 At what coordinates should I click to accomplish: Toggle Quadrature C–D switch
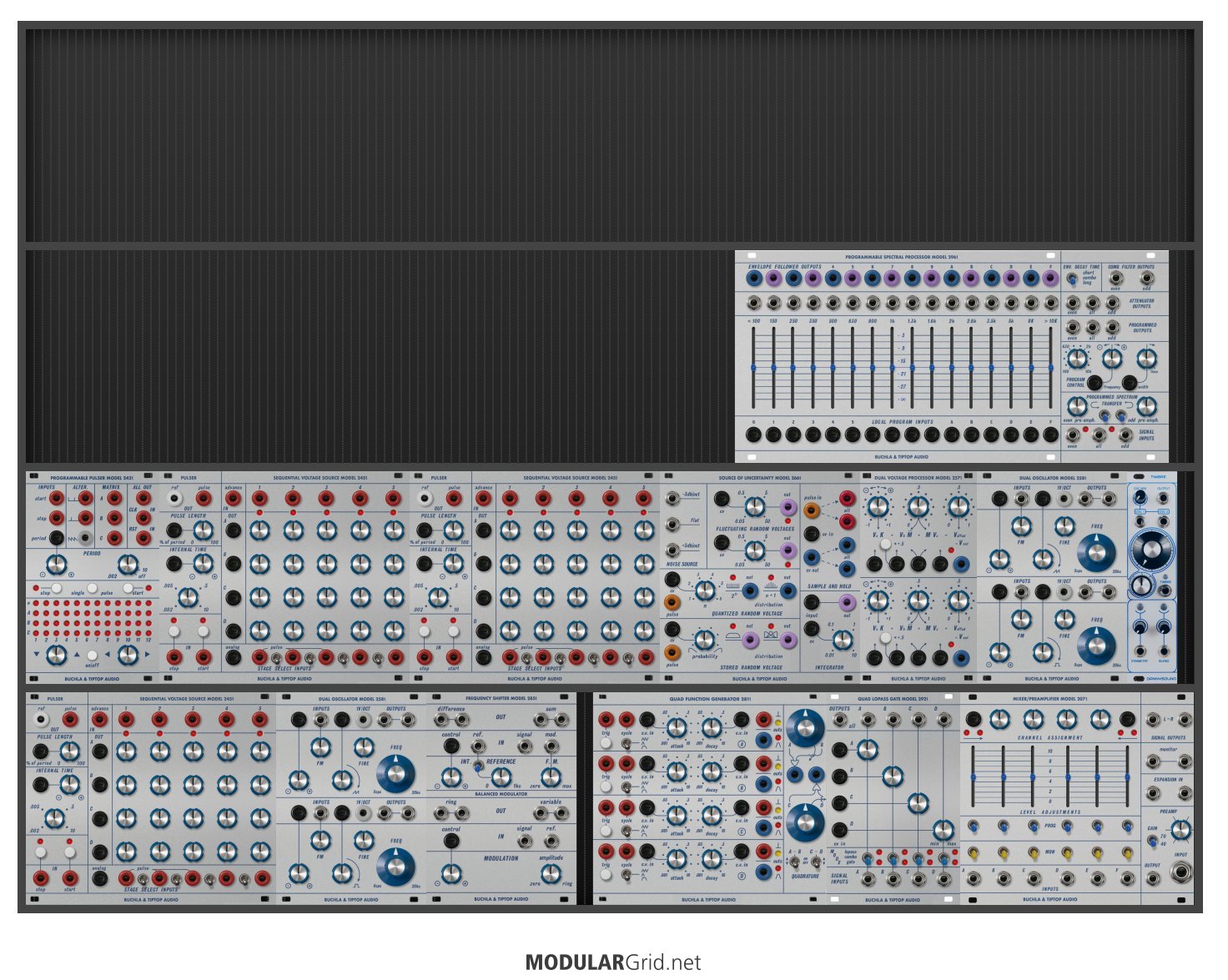click(x=815, y=861)
